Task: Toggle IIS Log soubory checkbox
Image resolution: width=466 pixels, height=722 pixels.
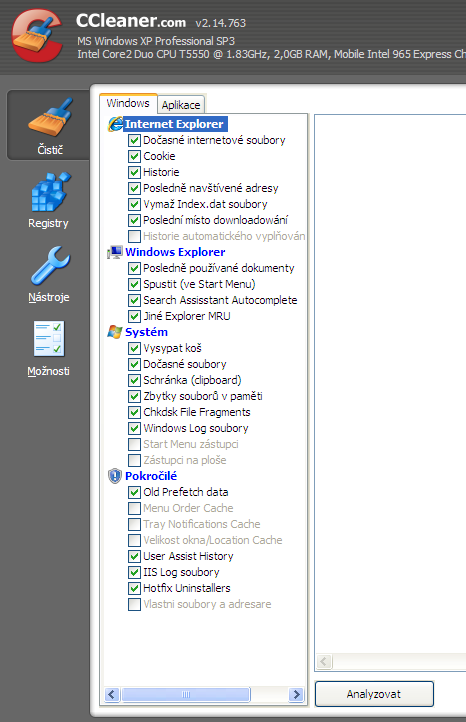Action: pos(134,572)
